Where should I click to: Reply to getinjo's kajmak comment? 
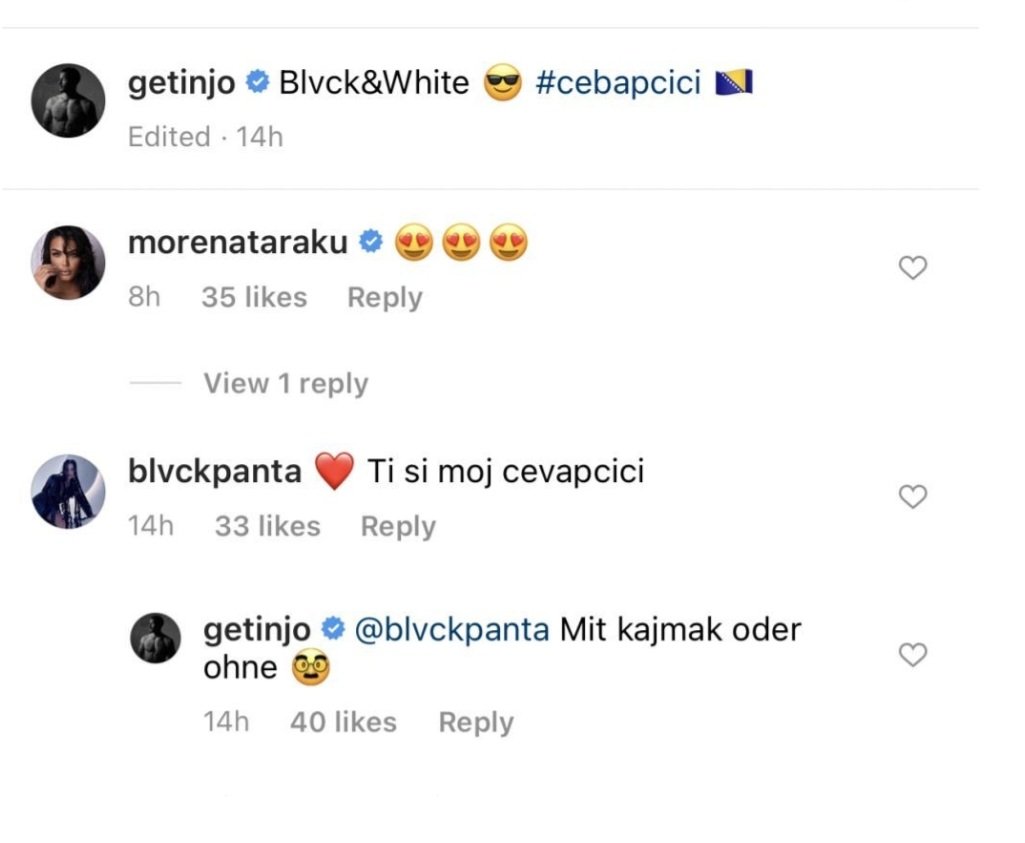point(476,723)
